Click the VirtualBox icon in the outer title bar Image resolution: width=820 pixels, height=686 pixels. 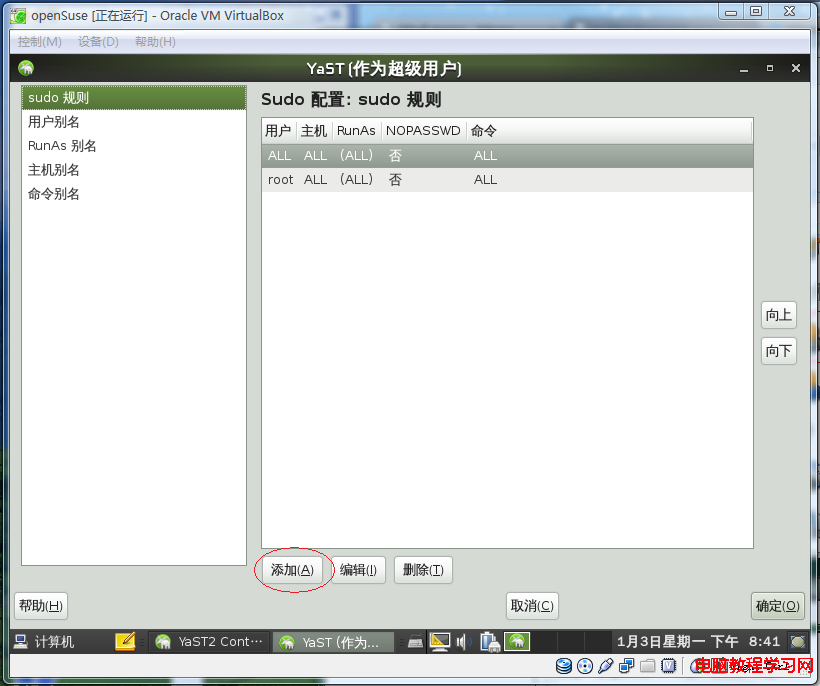pos(18,16)
